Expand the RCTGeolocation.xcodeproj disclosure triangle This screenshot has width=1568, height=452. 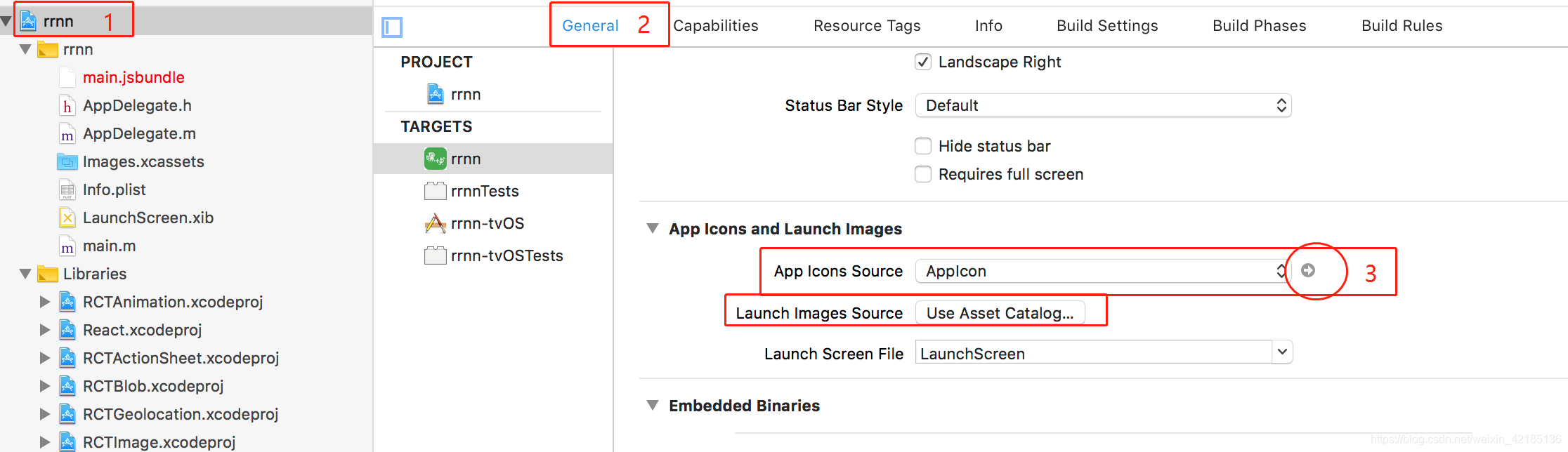45,414
